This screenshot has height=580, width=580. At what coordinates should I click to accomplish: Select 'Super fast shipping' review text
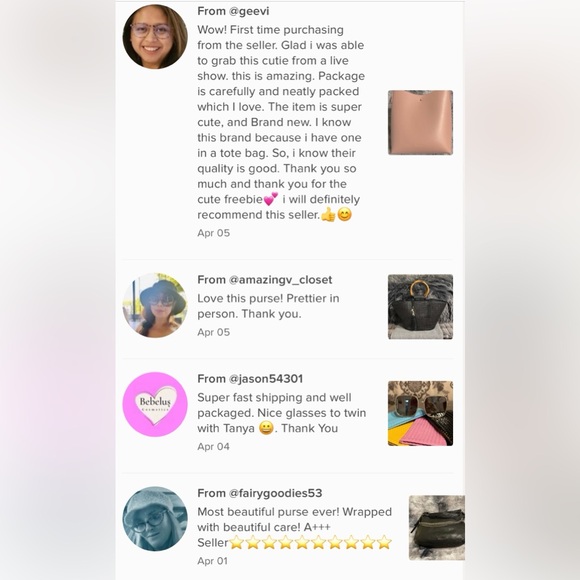(281, 413)
